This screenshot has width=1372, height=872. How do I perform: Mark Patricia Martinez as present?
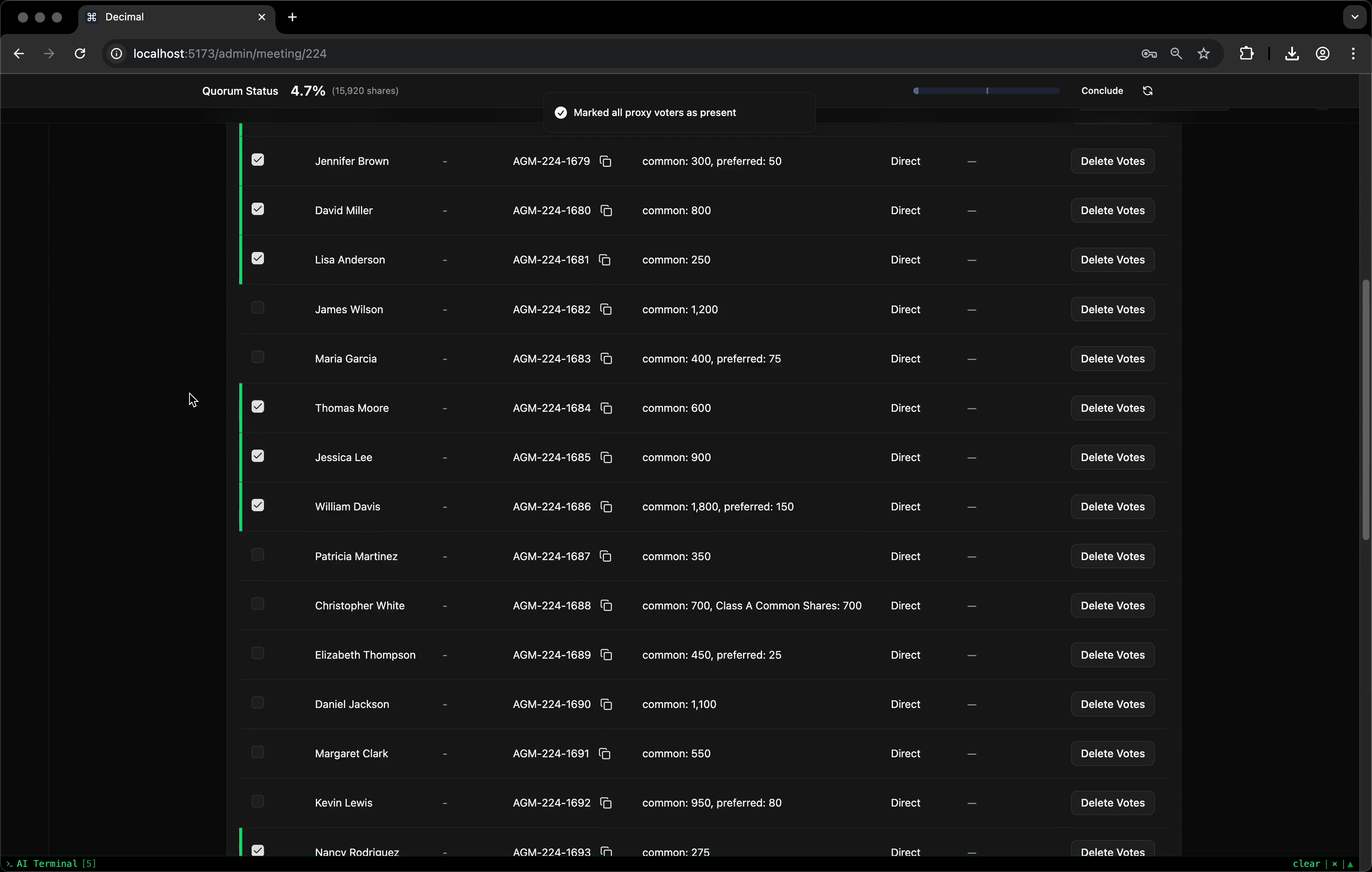click(x=258, y=555)
